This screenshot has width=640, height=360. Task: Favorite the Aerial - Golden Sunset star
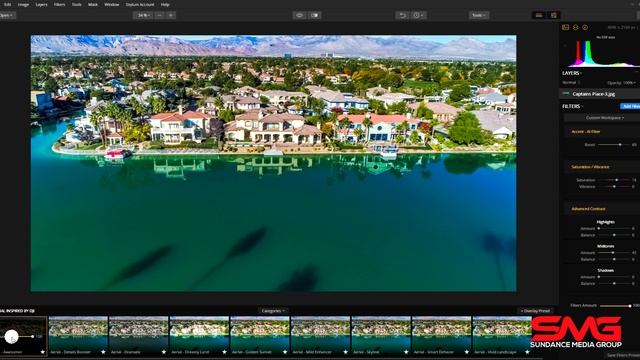point(285,352)
